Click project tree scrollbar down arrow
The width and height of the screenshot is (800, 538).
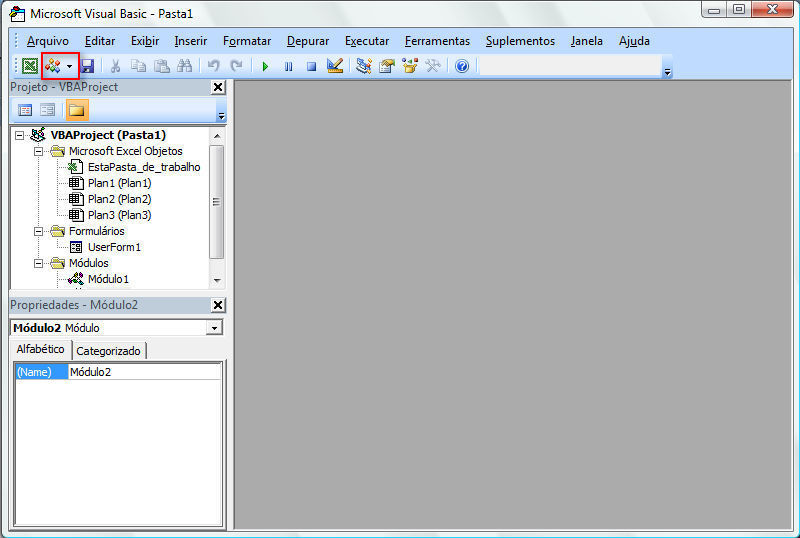pos(217,280)
